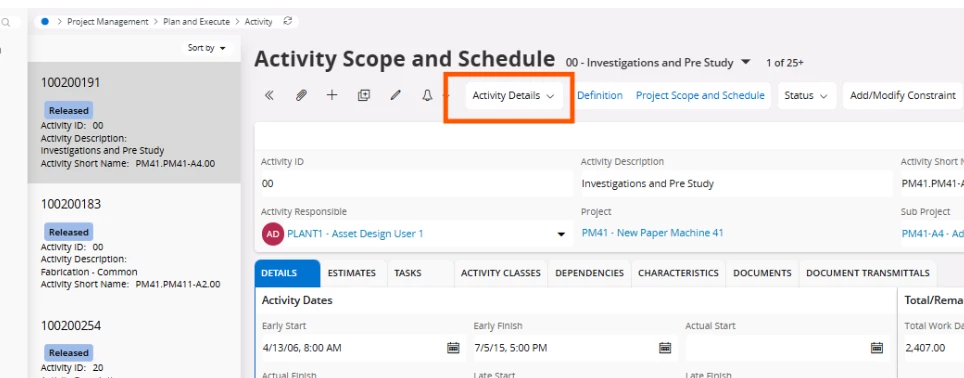Click the Activity Short Name field value
Screen dimensions: 964x378
tap(932, 184)
